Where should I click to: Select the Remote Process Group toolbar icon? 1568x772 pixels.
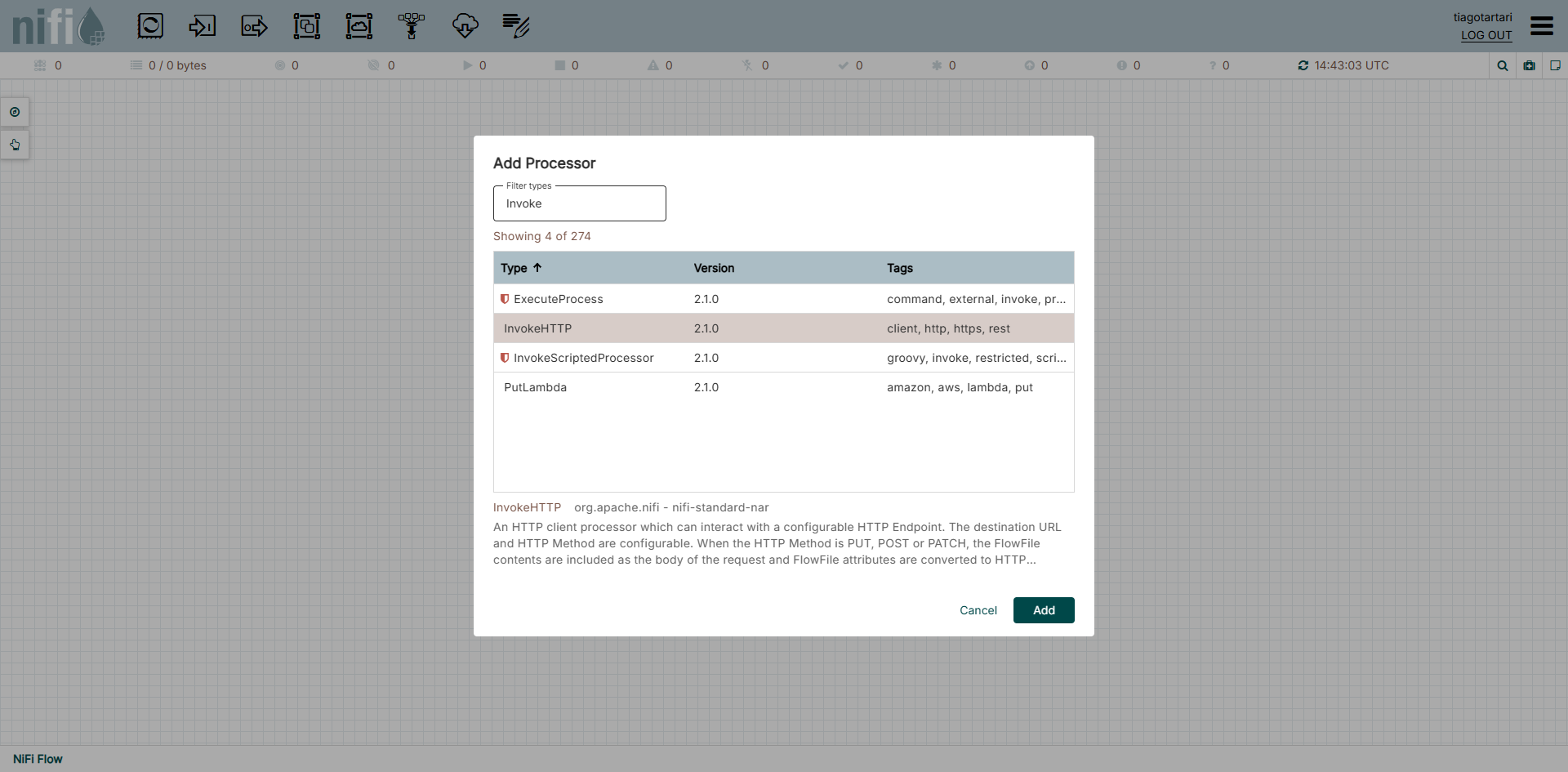click(x=359, y=26)
